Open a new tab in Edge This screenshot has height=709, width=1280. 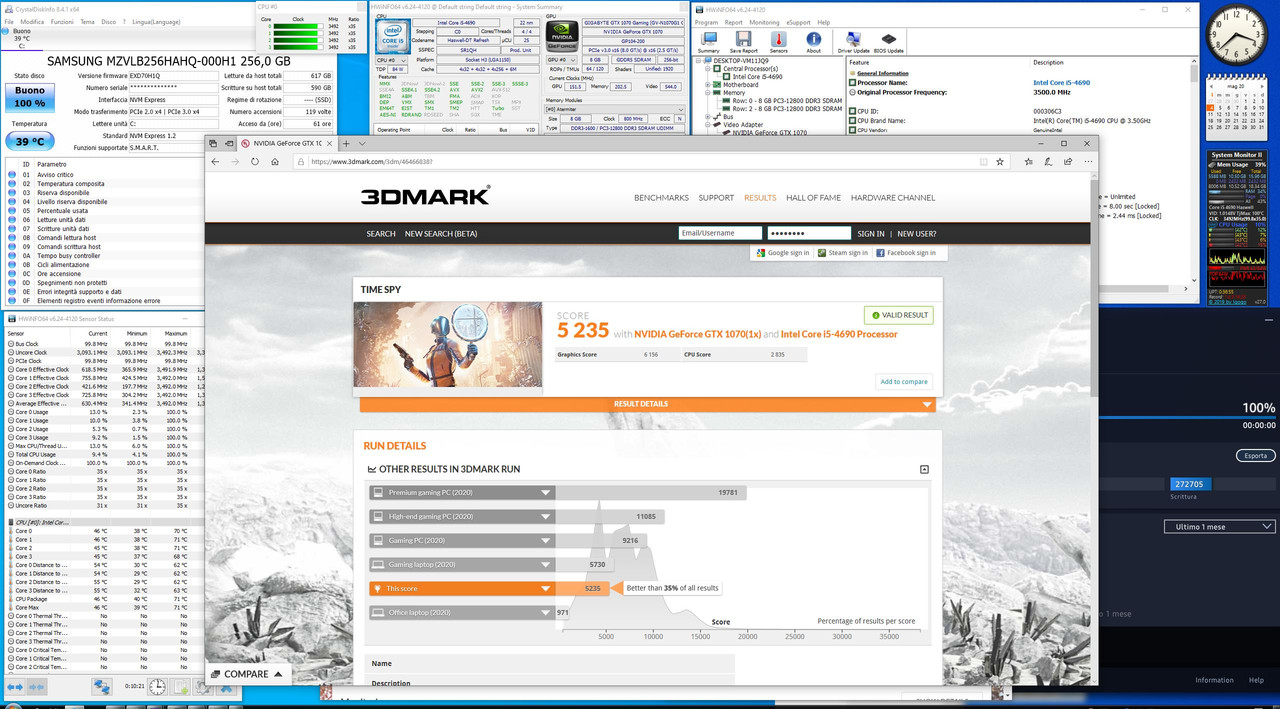click(348, 143)
